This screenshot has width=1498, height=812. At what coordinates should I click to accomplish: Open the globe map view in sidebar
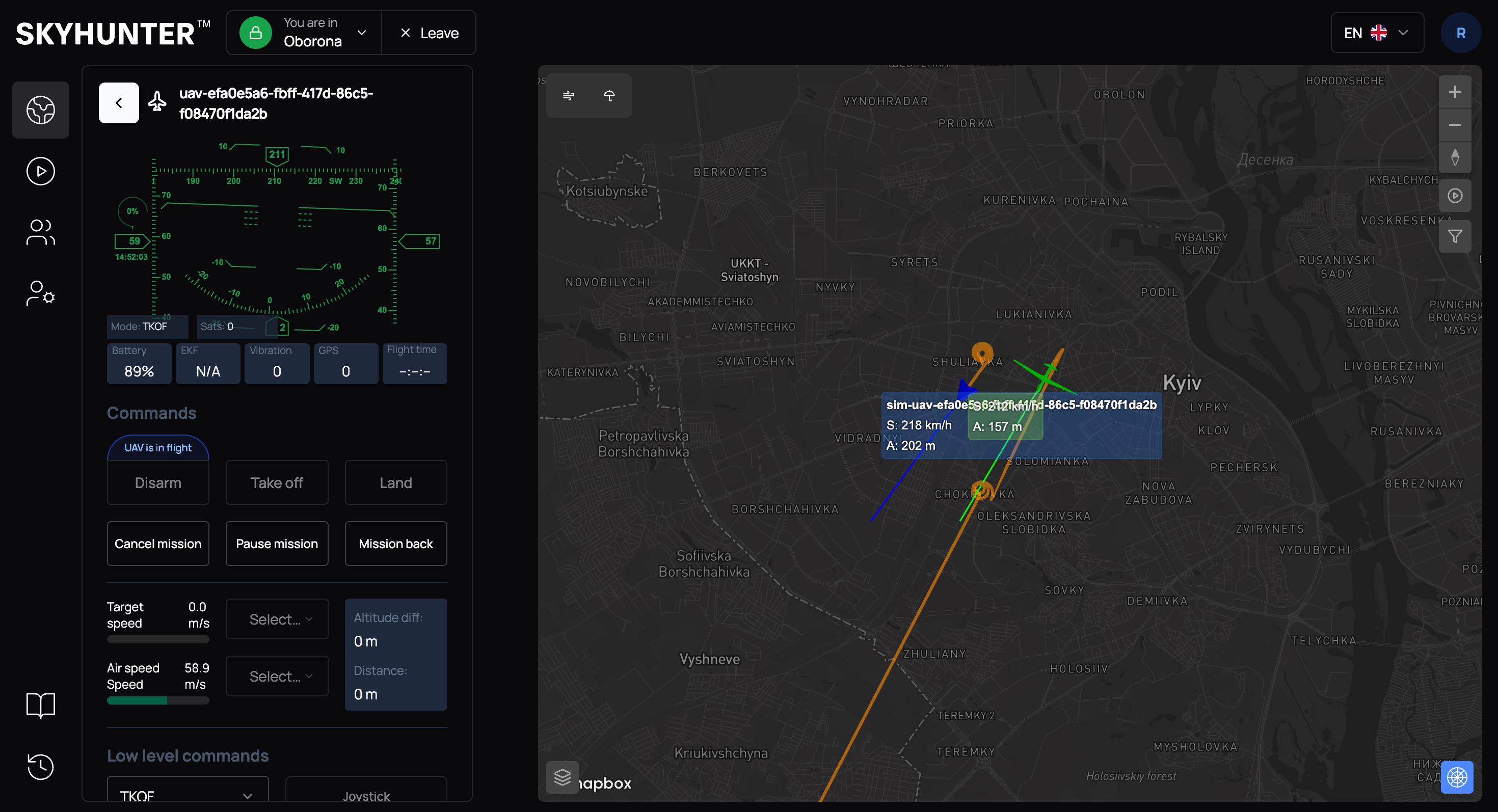click(41, 110)
